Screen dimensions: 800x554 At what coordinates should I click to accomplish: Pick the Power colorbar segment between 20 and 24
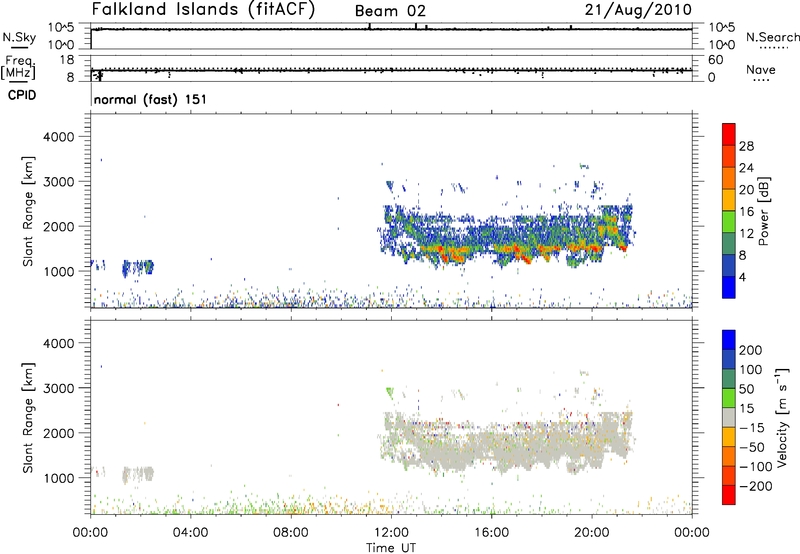pyautogui.click(x=729, y=178)
